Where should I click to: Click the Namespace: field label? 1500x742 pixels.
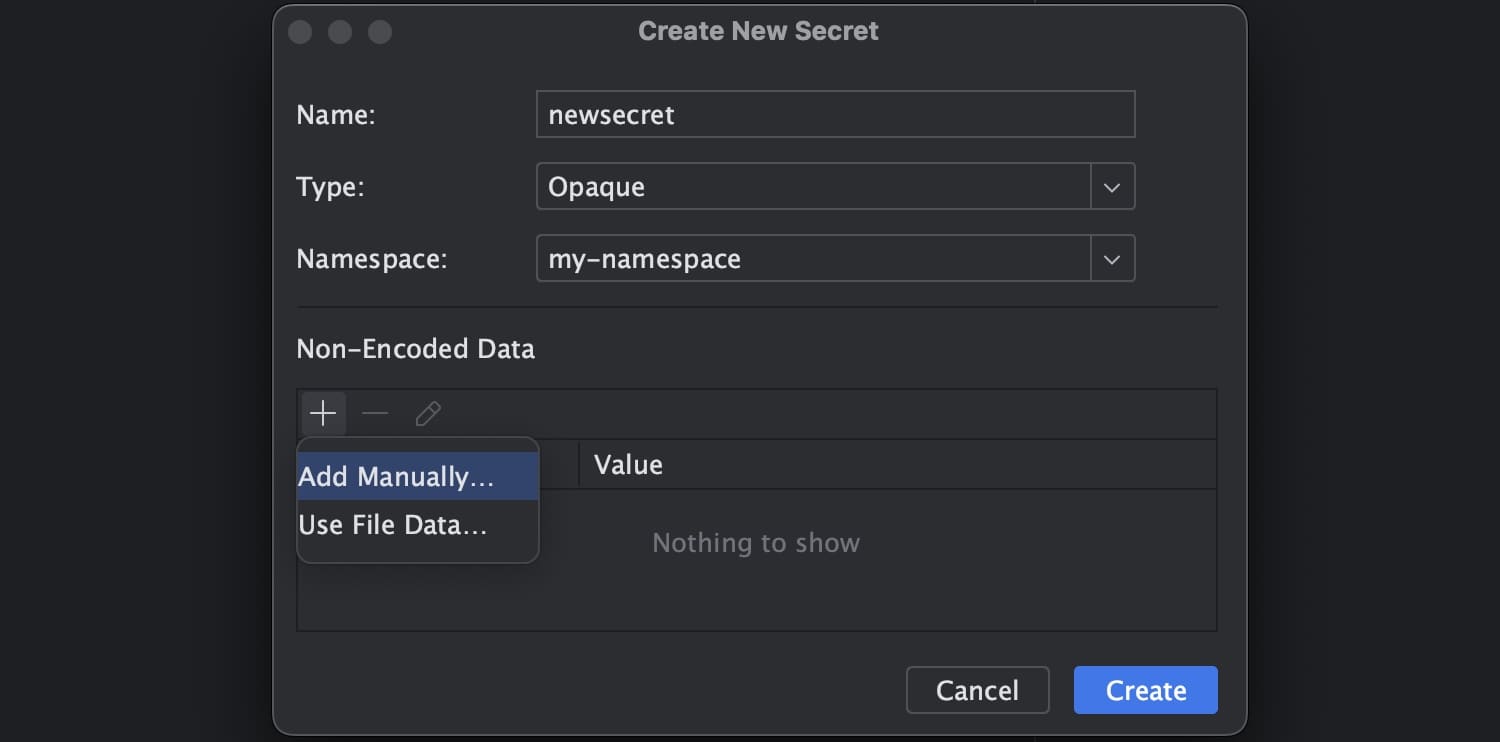point(371,259)
